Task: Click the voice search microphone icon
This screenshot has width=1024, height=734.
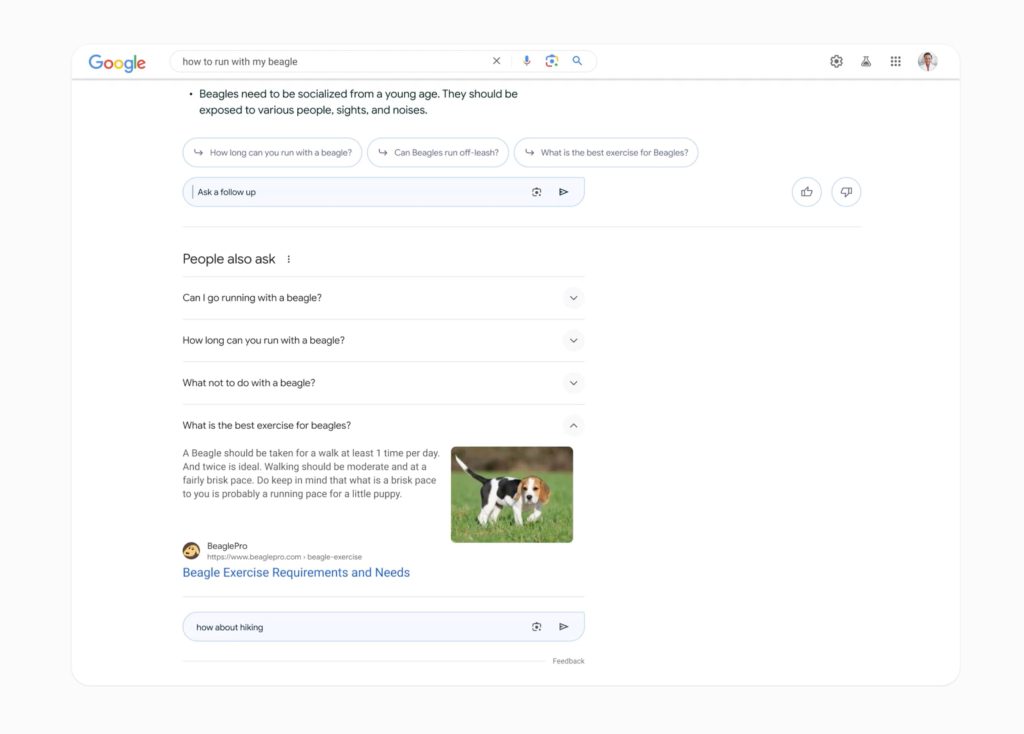Action: point(527,61)
